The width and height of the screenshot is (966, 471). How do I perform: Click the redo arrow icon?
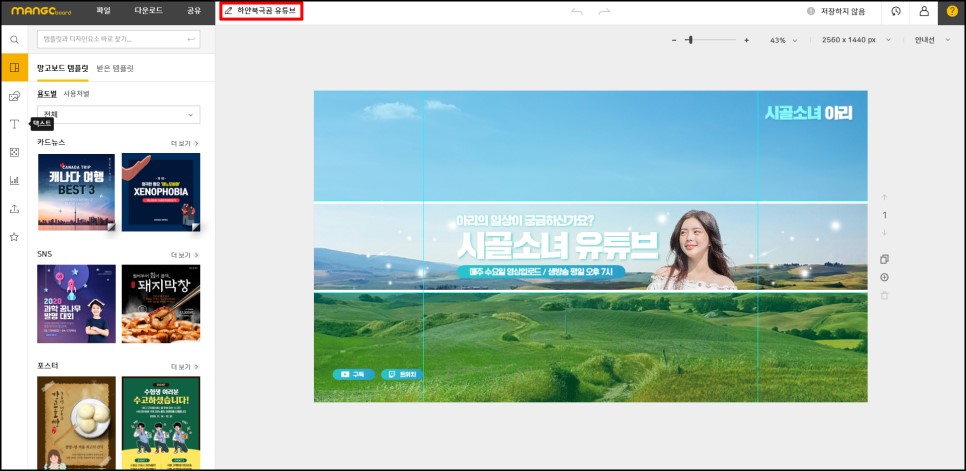click(604, 12)
